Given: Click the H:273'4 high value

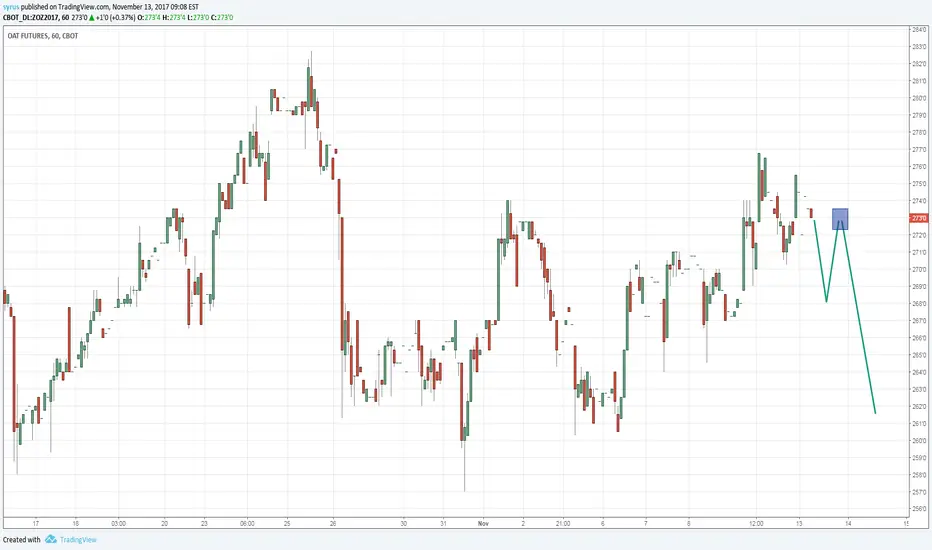Looking at the screenshot, I should pos(174,18).
